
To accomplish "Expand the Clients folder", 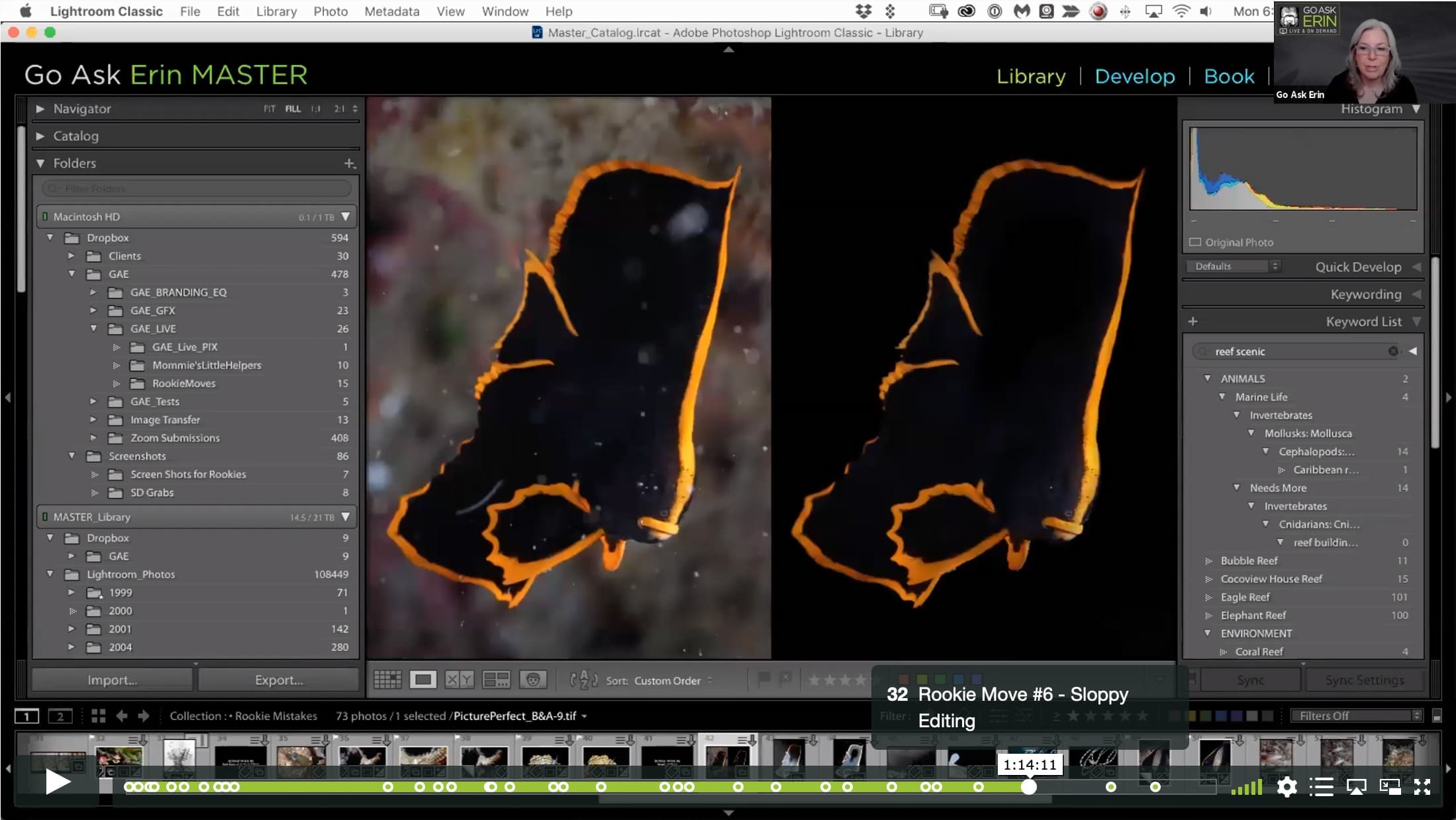I will [x=72, y=256].
